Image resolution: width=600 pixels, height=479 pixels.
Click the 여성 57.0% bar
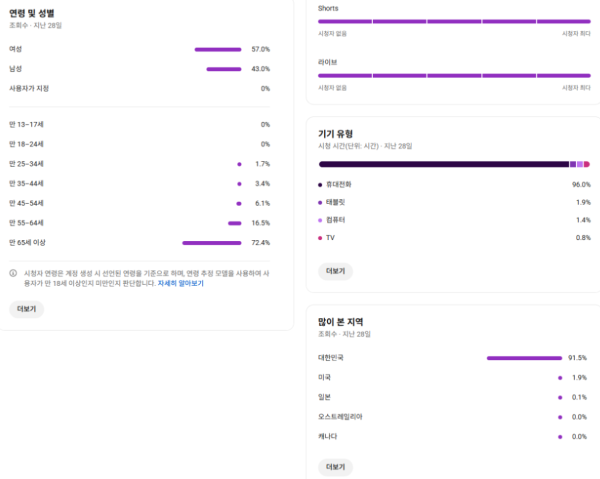pos(218,49)
